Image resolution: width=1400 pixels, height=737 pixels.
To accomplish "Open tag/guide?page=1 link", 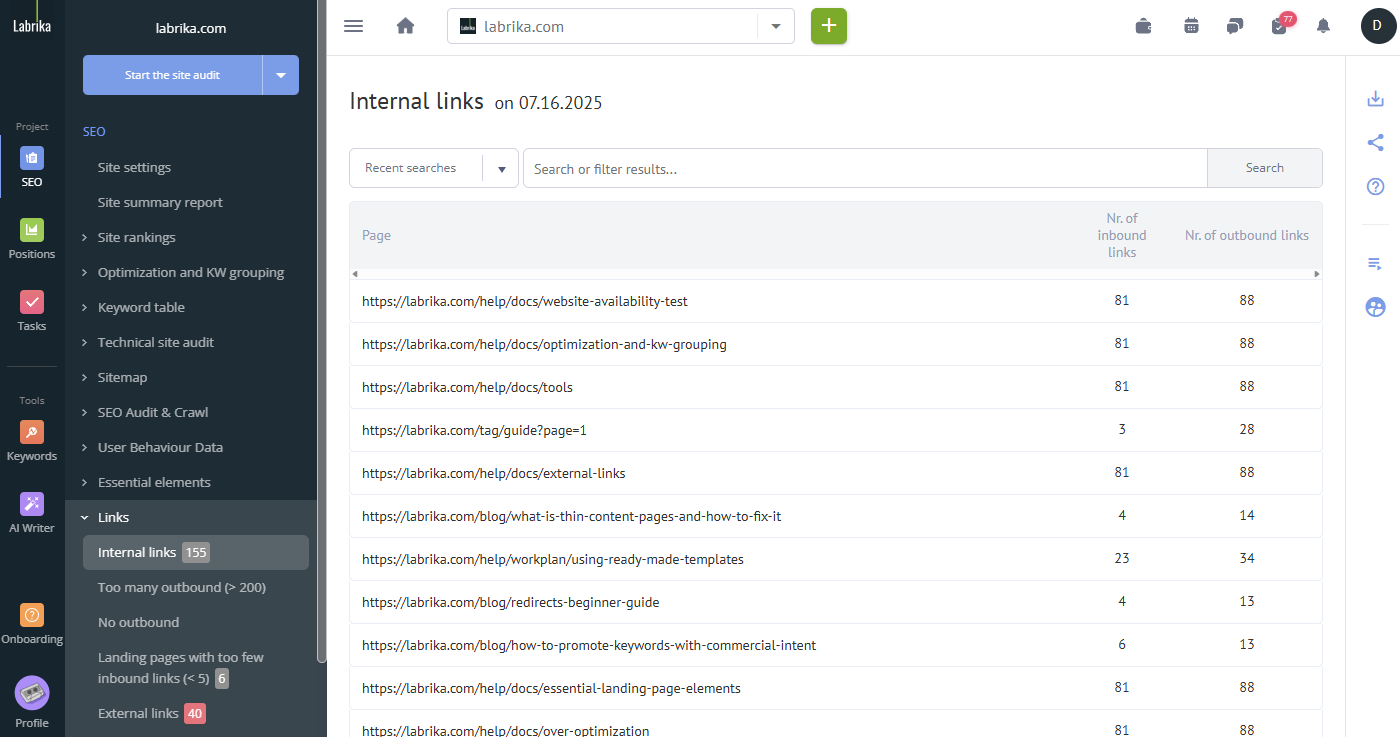I will click(474, 430).
